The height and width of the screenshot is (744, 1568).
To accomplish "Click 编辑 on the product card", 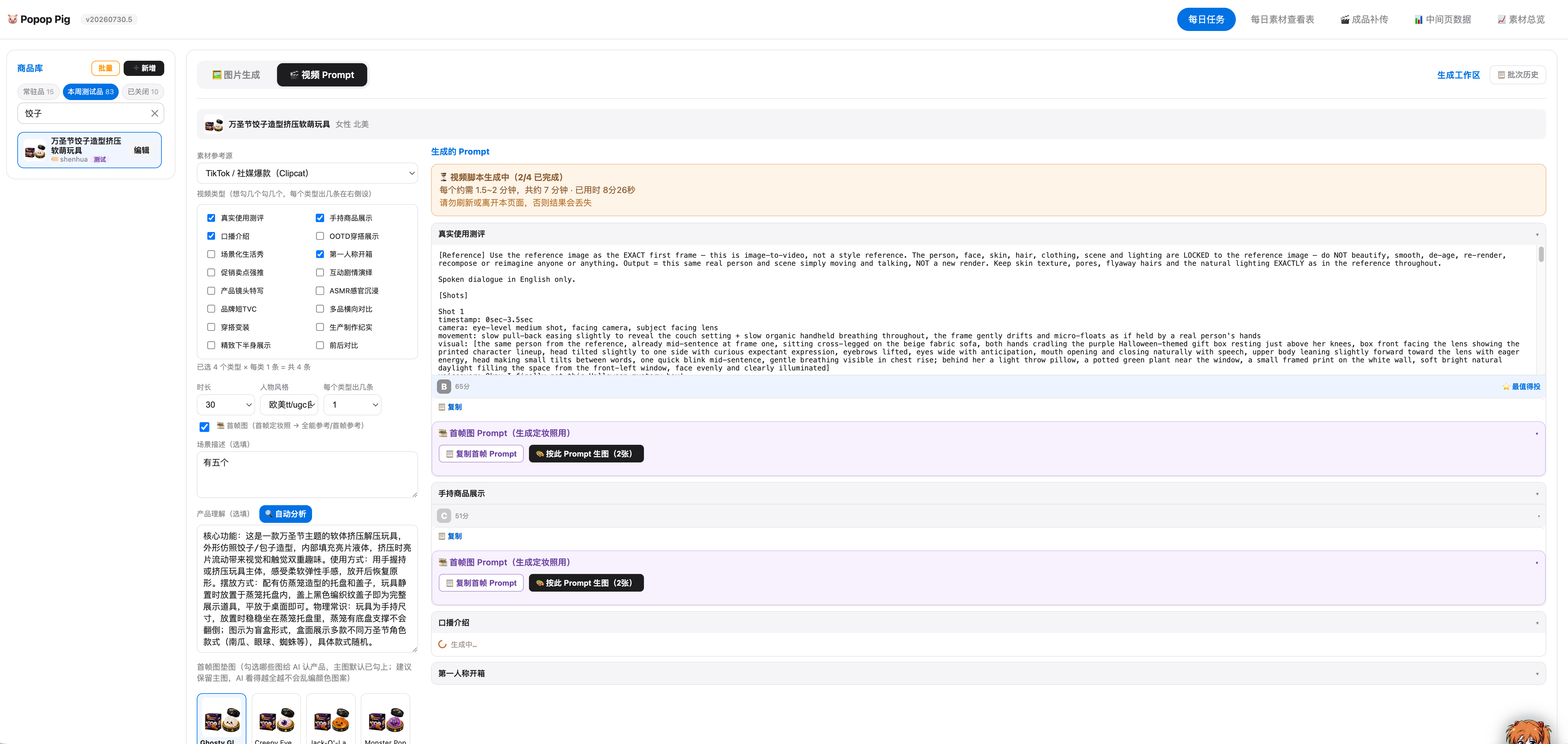I will tap(142, 150).
